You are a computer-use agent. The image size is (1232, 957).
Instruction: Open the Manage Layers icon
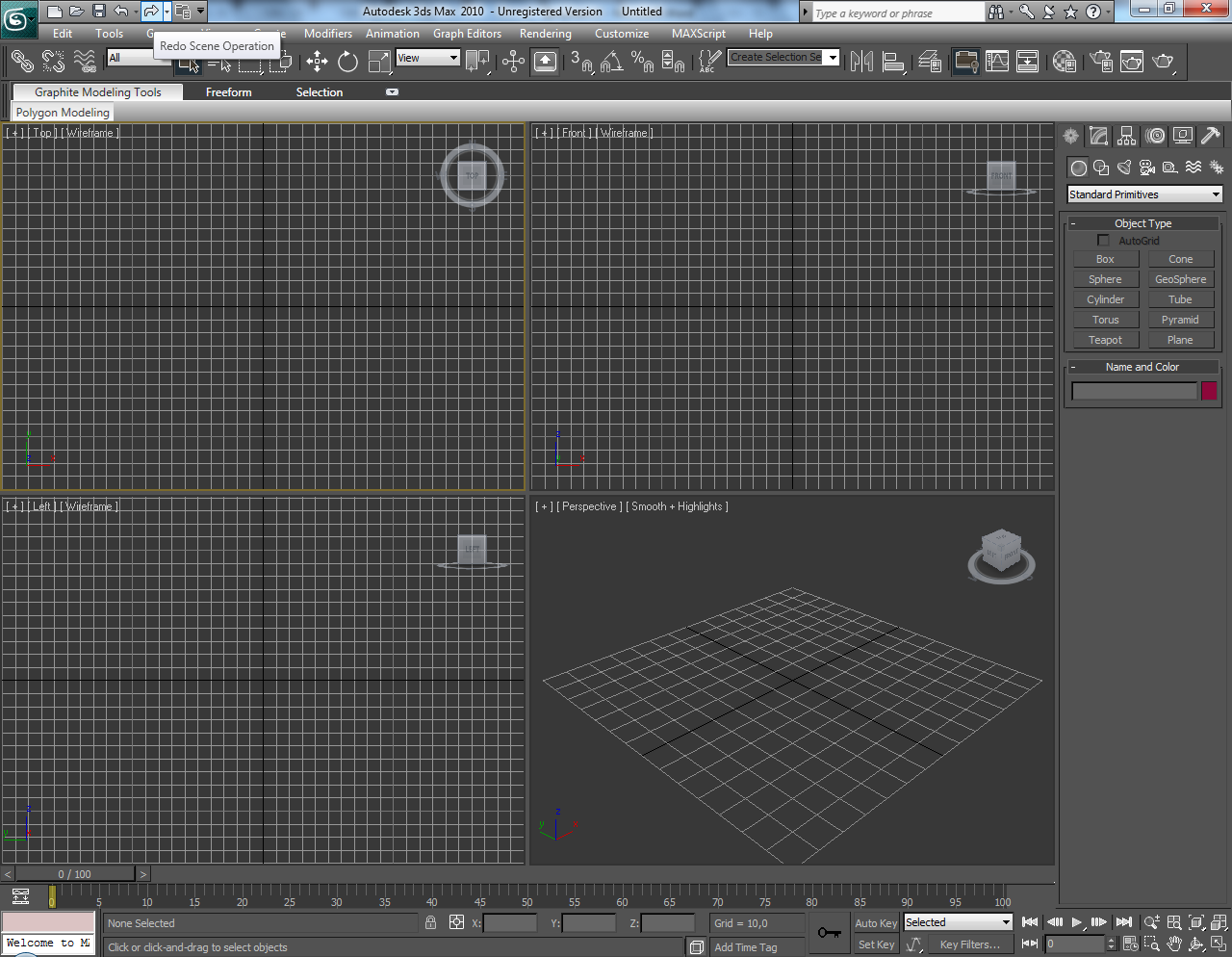pyautogui.click(x=930, y=62)
